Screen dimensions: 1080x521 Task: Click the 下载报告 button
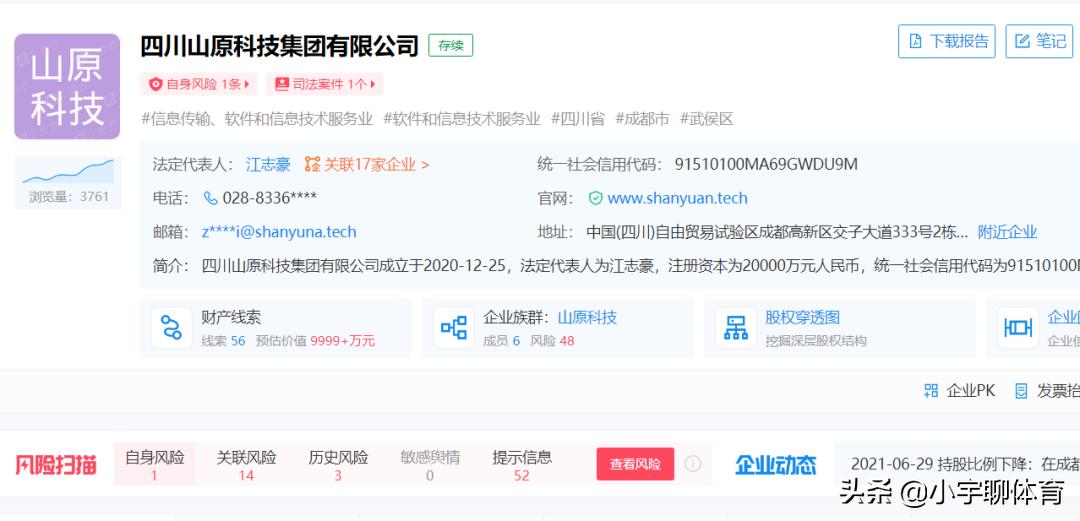click(946, 41)
